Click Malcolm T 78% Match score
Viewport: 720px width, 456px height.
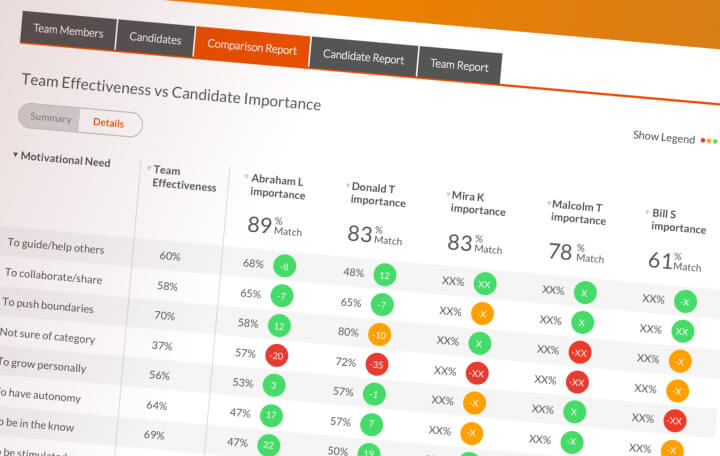(576, 252)
